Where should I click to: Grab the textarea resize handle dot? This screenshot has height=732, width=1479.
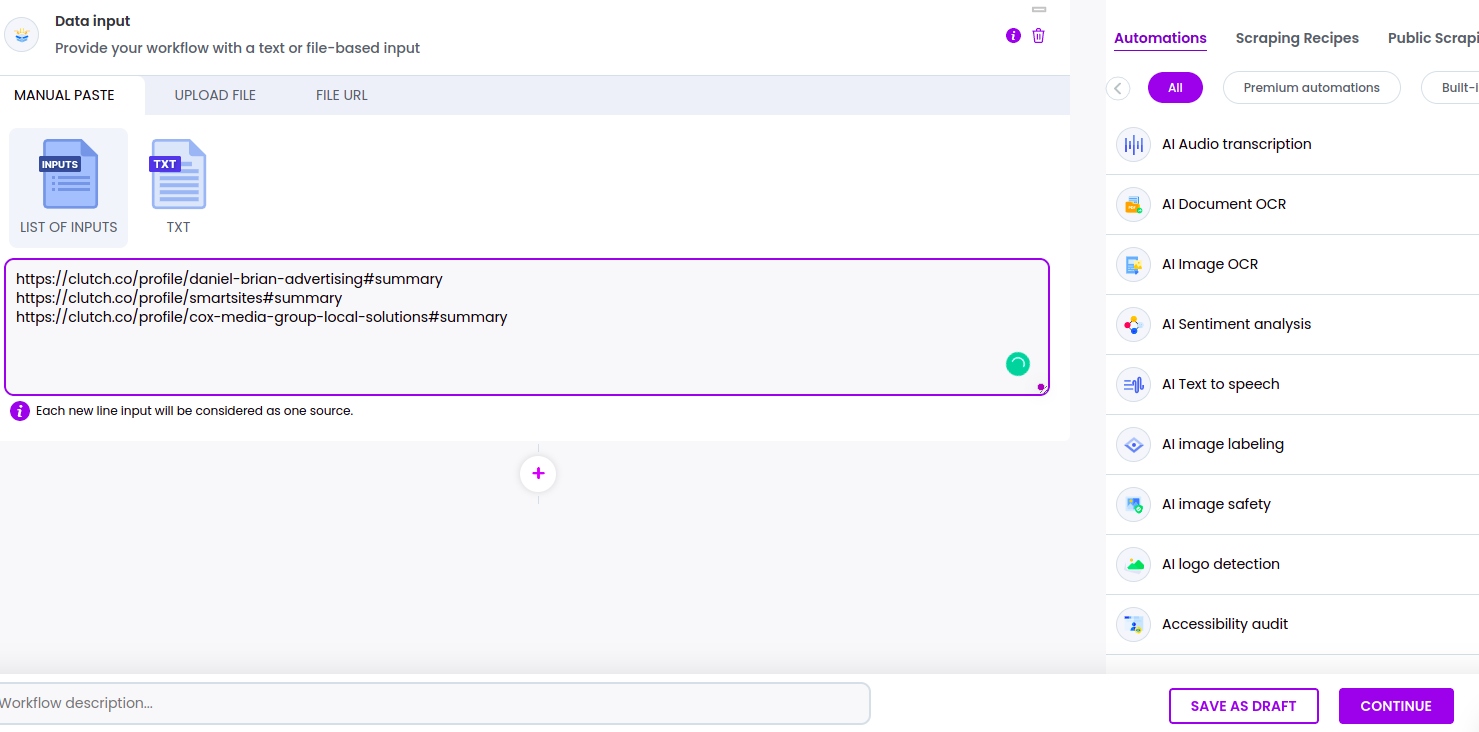(1041, 387)
